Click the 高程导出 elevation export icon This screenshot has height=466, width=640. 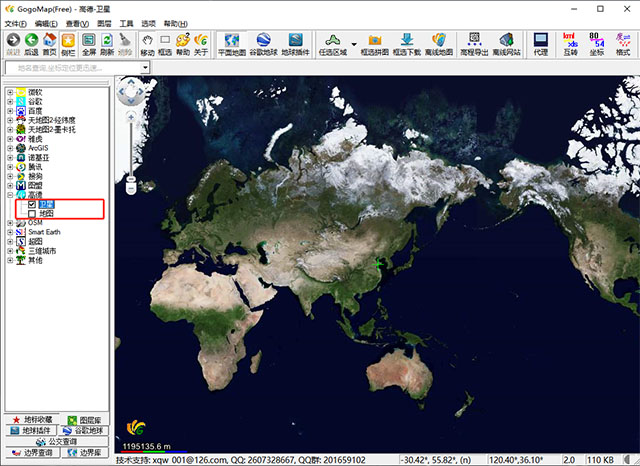pyautogui.click(x=473, y=43)
